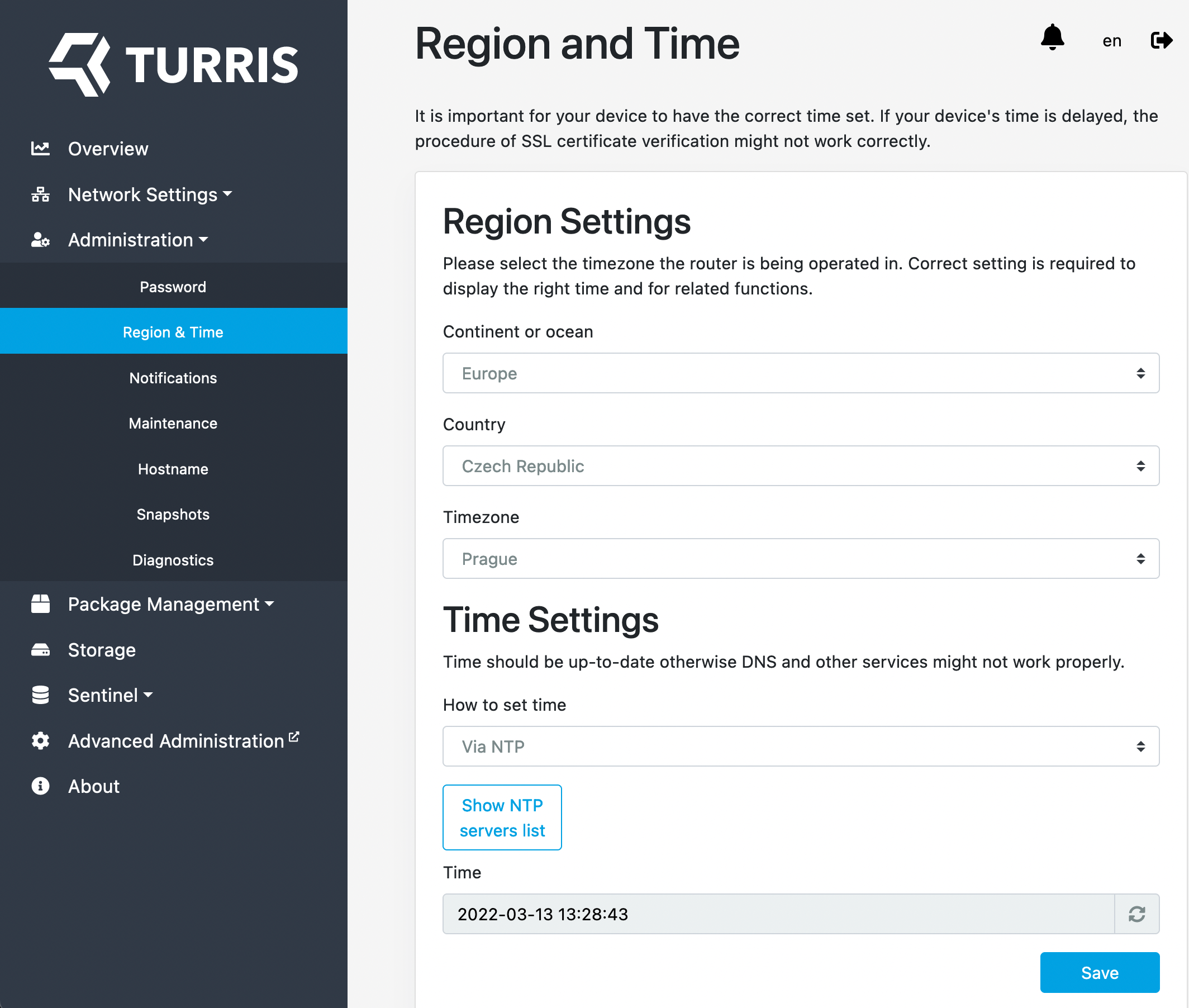Screen dimensions: 1189x1008
Task: Open the Advanced Administration gear icon
Action: (40, 740)
